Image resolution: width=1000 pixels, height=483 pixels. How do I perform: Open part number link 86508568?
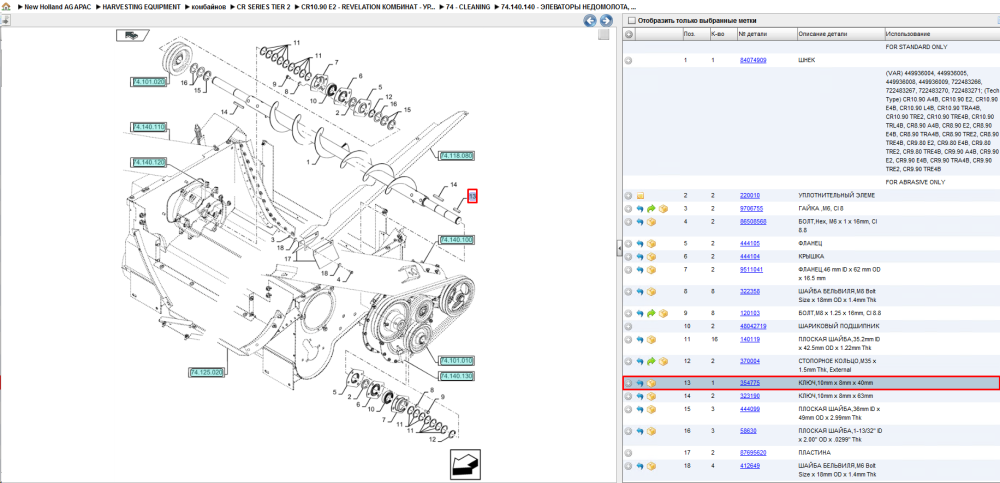coord(753,222)
